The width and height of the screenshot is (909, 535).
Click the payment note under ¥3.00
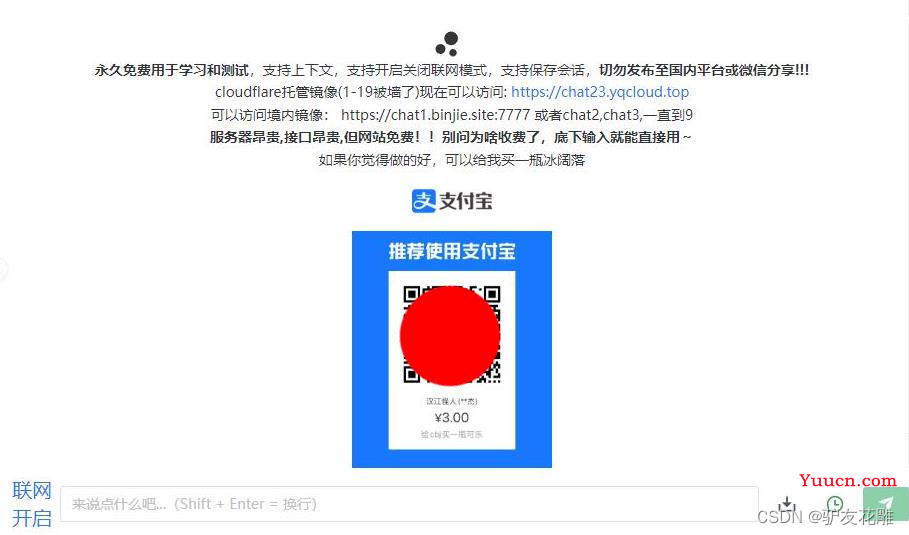point(452,434)
